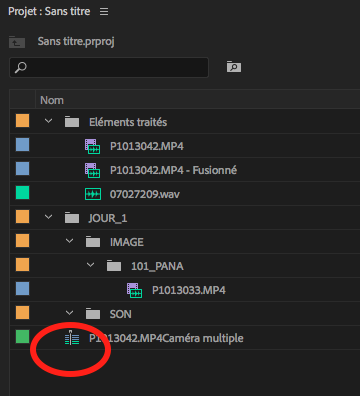
Task: Click the Projet : Sans titre panel tab
Action: click(x=49, y=12)
